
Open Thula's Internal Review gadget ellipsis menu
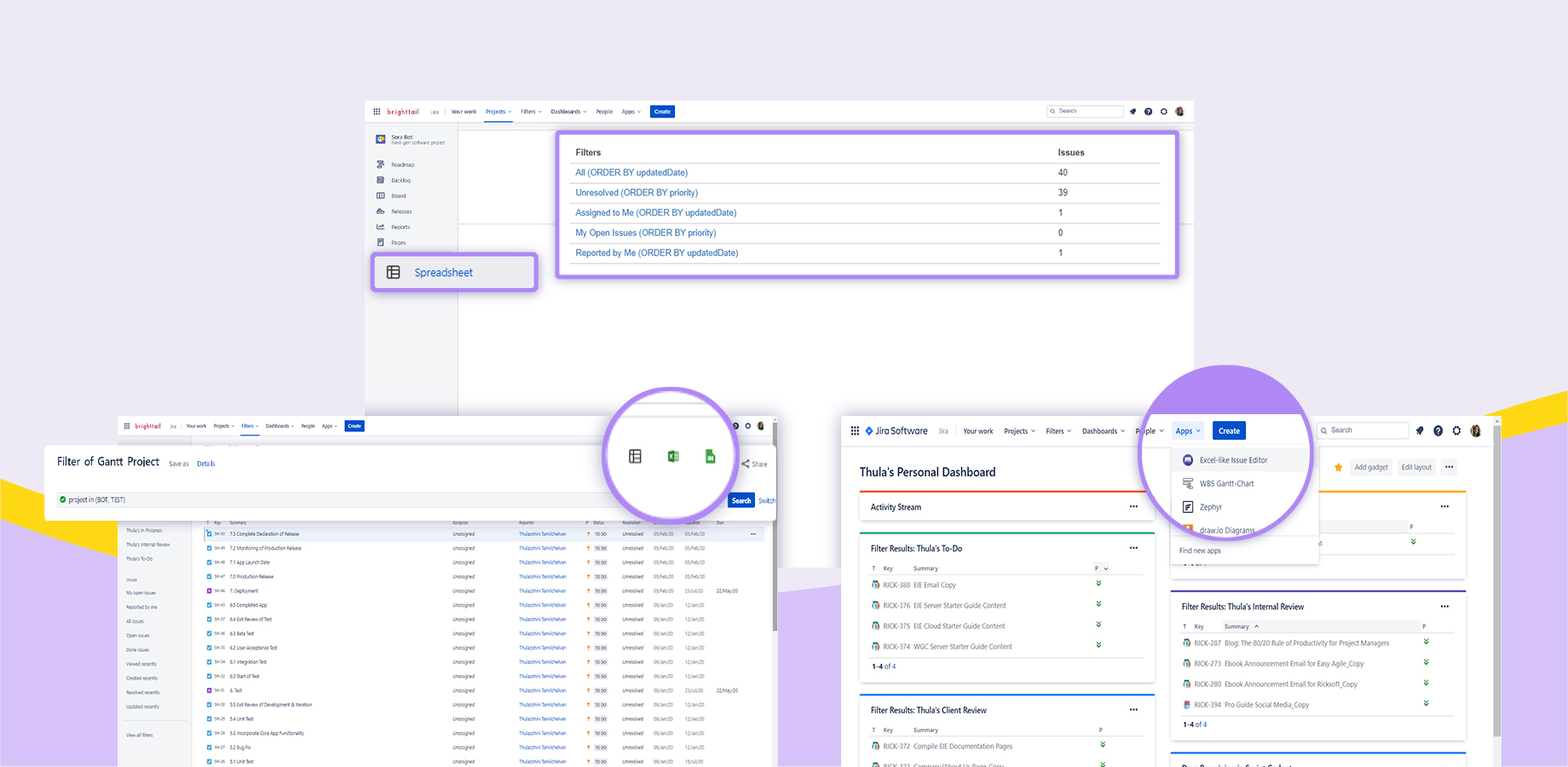[x=1444, y=606]
